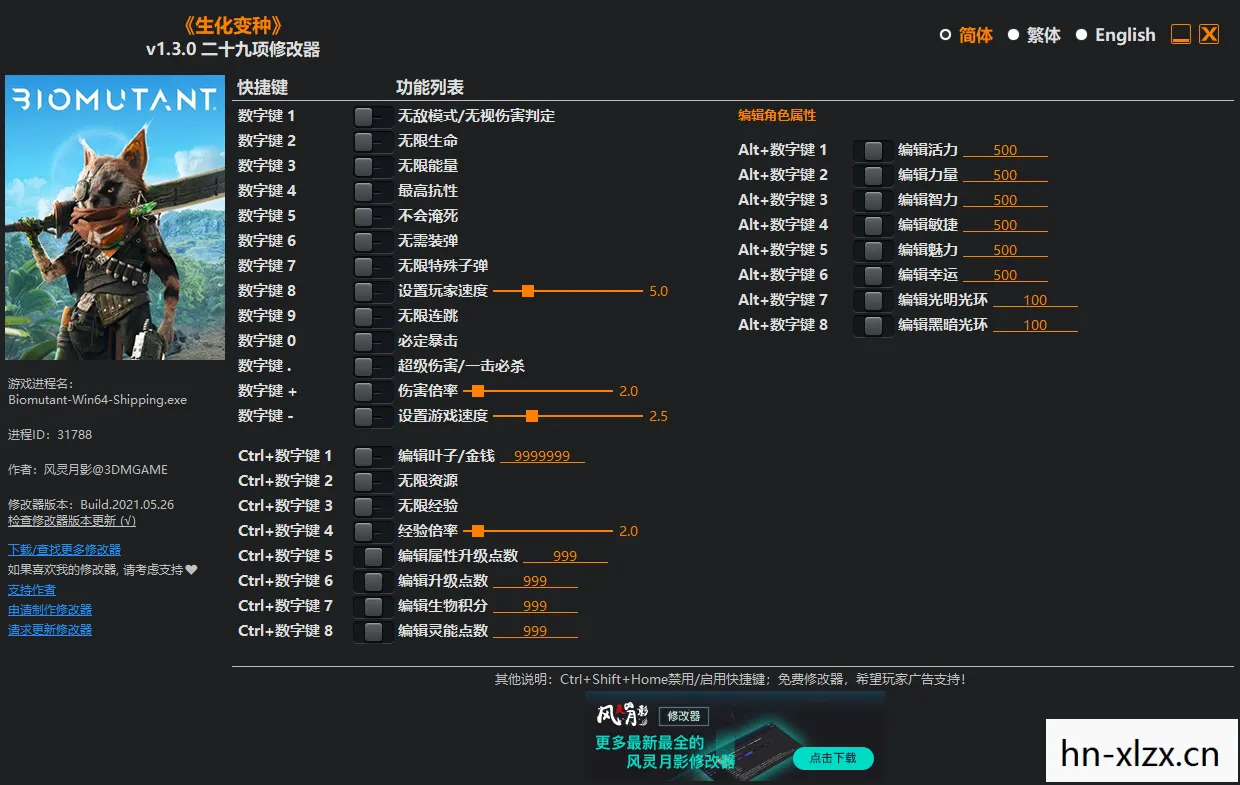Click the 编辑敏捷 value field
The height and width of the screenshot is (785, 1240).
[1005, 225]
